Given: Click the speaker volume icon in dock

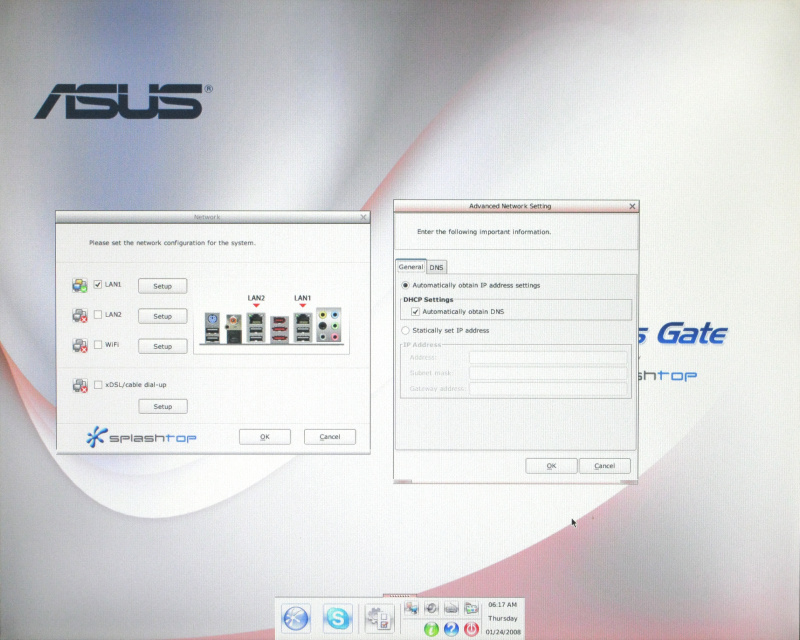Looking at the screenshot, I should click(432, 608).
